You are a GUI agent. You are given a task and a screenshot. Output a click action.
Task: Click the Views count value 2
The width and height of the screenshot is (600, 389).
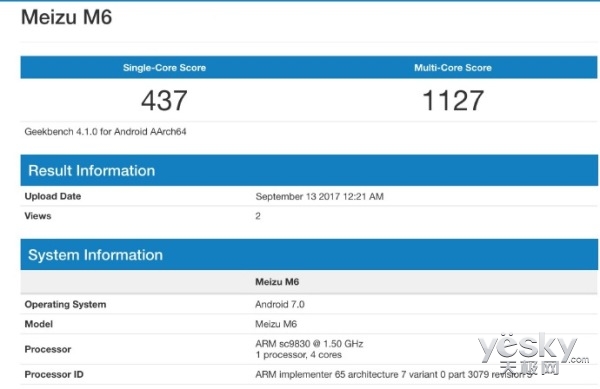point(258,216)
